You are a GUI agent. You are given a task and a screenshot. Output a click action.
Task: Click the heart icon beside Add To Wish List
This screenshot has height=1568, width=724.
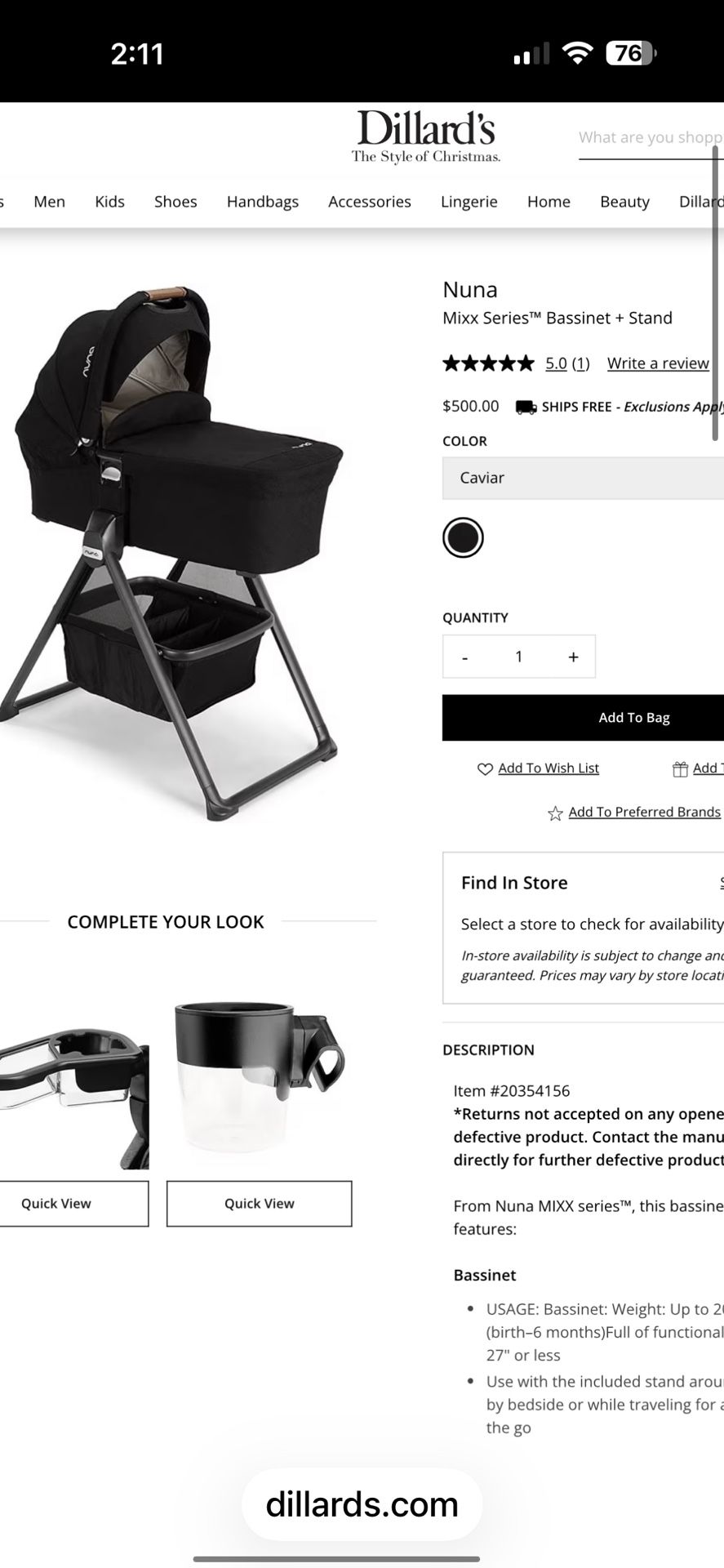485,768
